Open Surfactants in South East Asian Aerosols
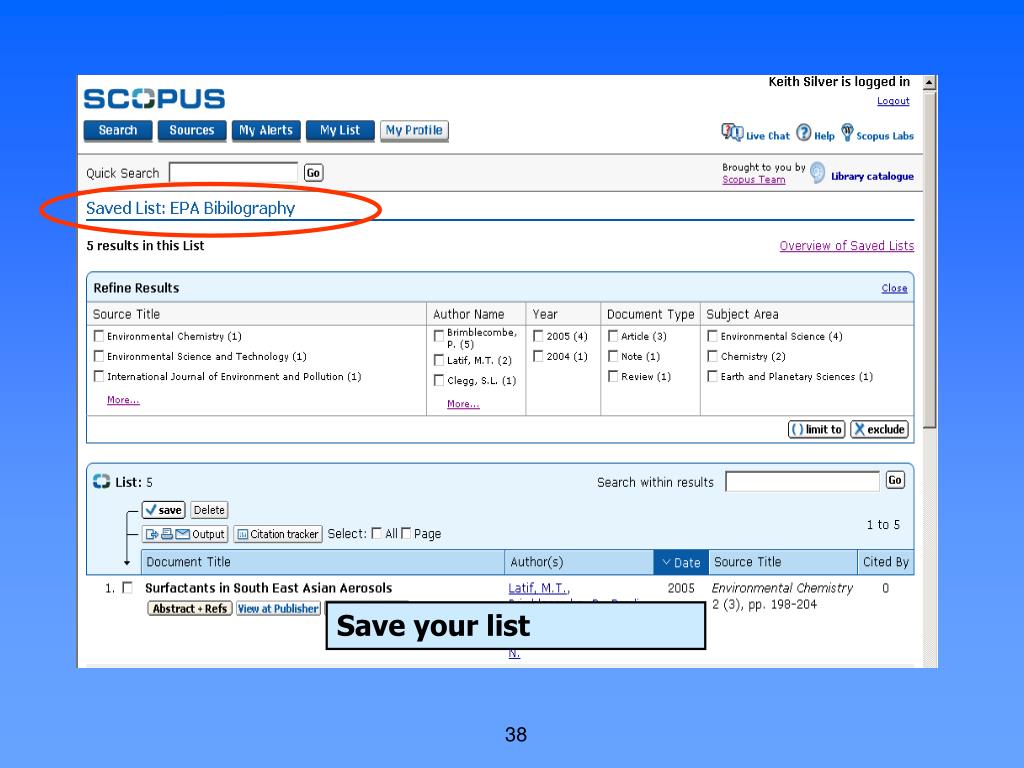This screenshot has height=768, width=1024. coord(268,588)
